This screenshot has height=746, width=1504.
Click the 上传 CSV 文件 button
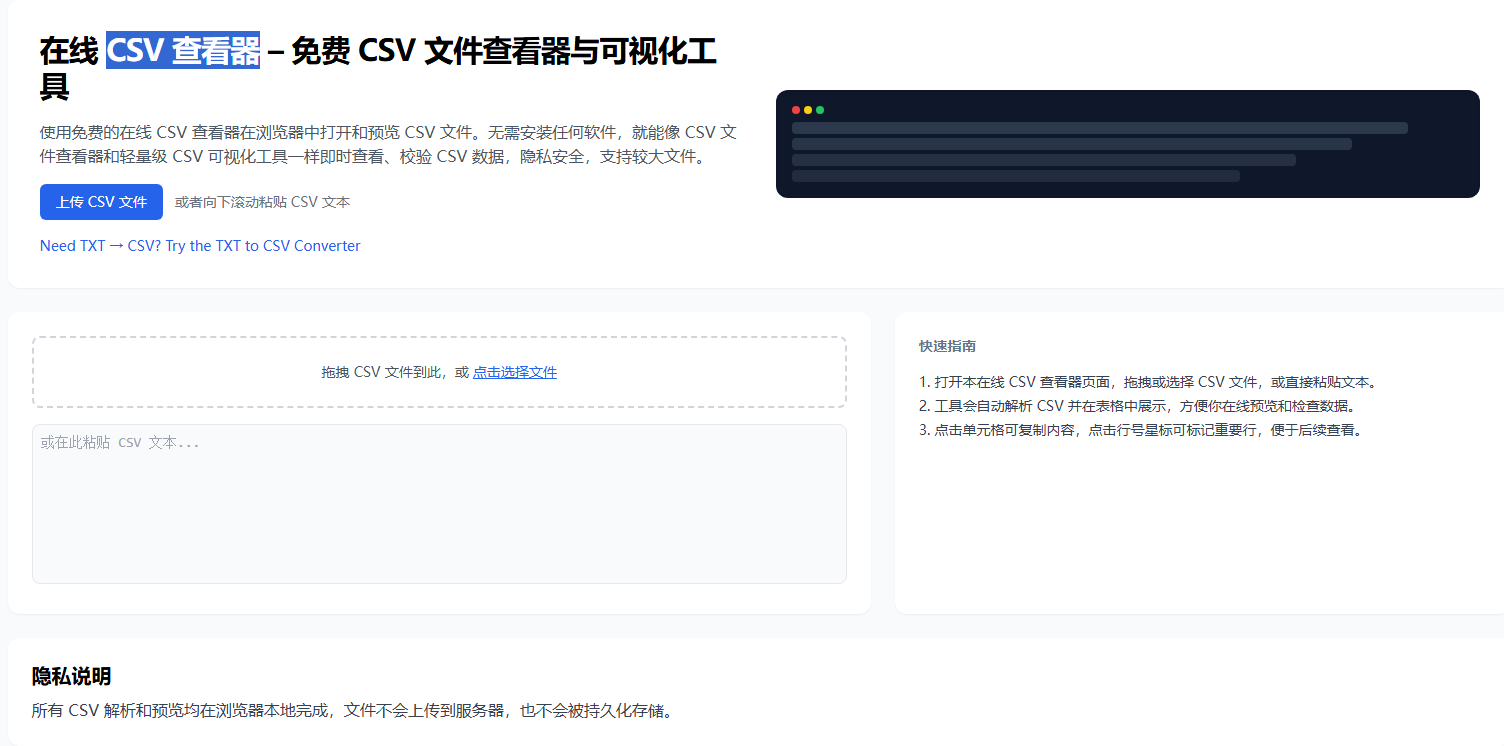click(101, 202)
